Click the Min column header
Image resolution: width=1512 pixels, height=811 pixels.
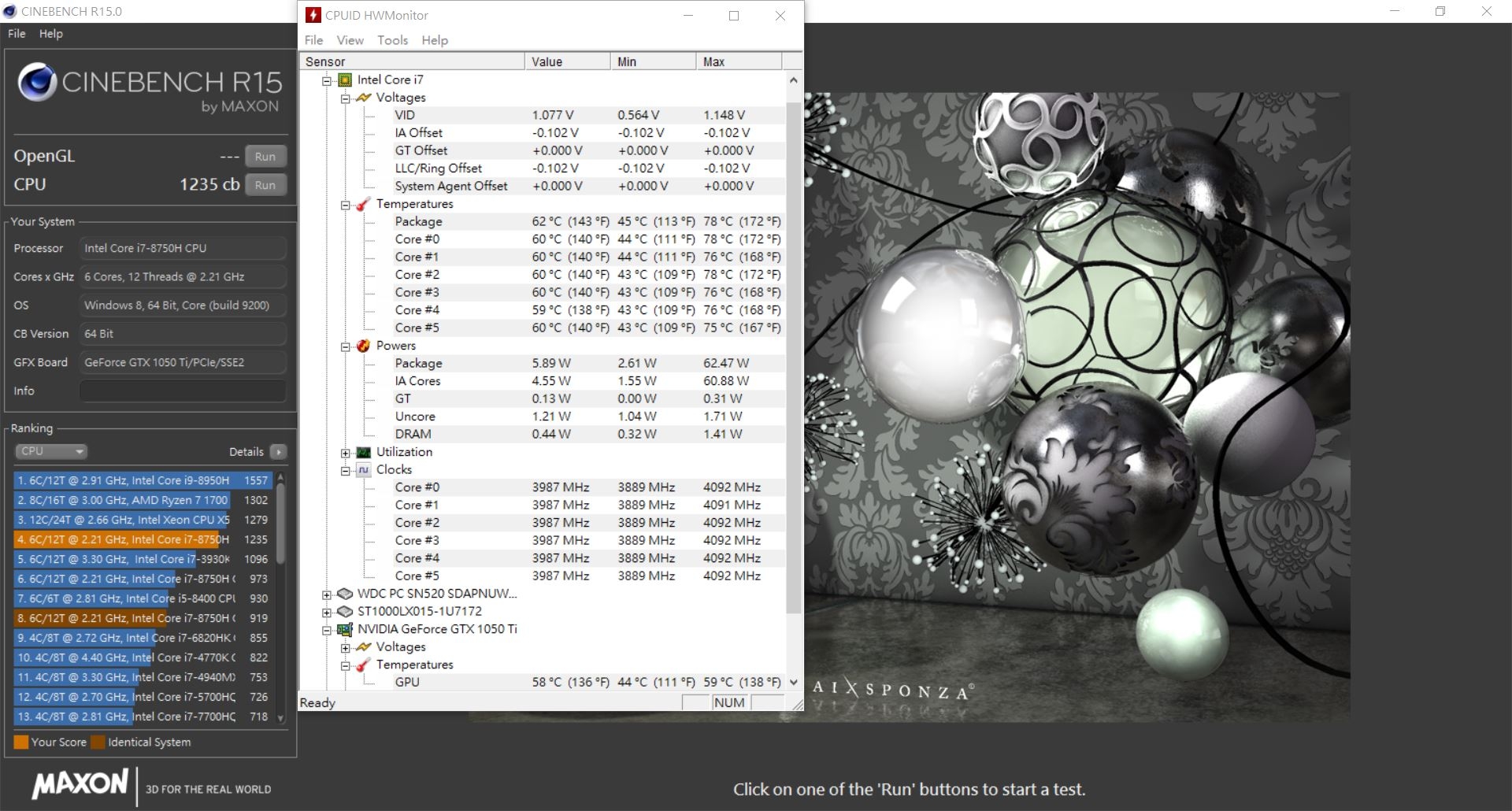[x=654, y=61]
